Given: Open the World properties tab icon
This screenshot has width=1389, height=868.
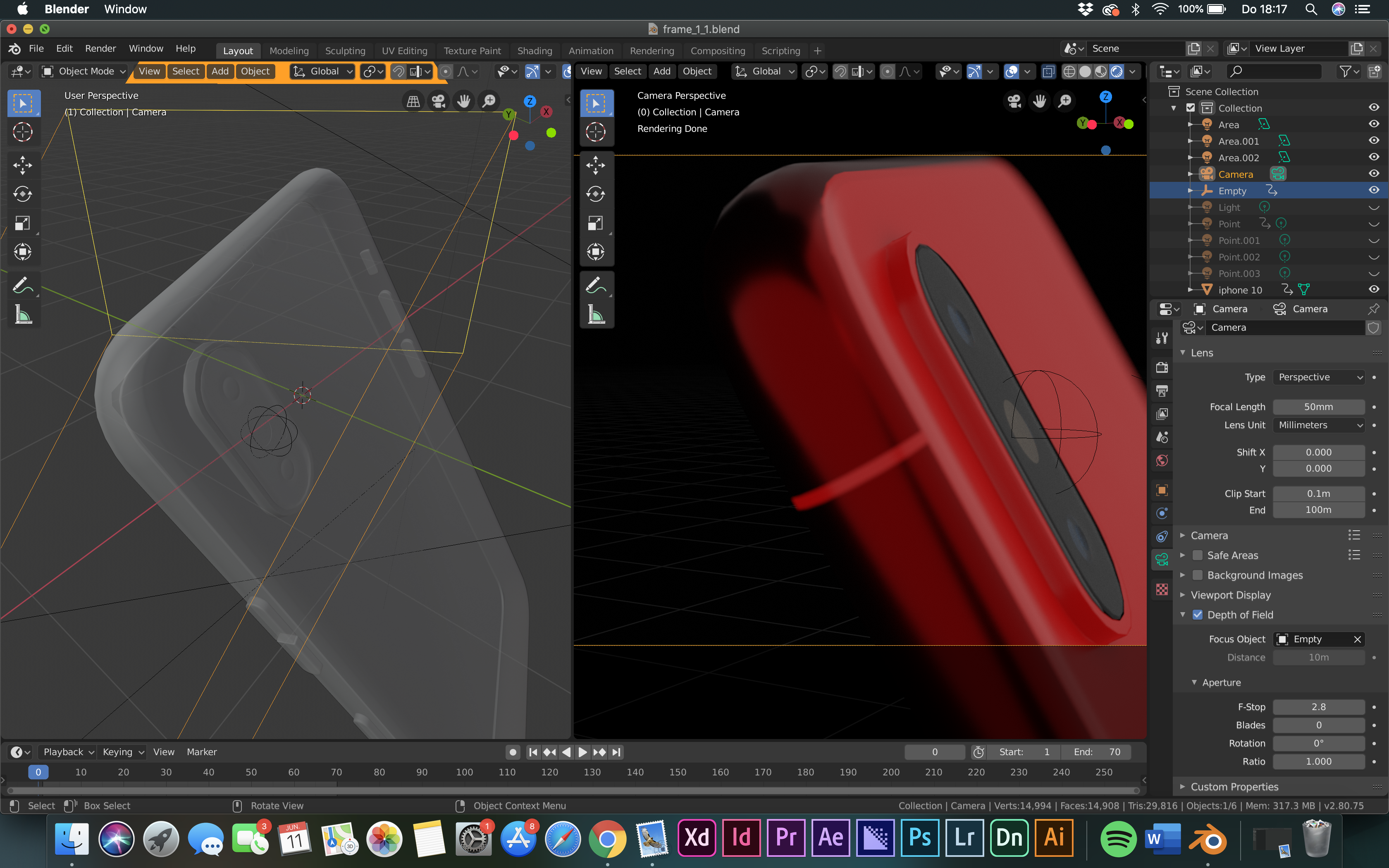Looking at the screenshot, I should pyautogui.click(x=1162, y=460).
